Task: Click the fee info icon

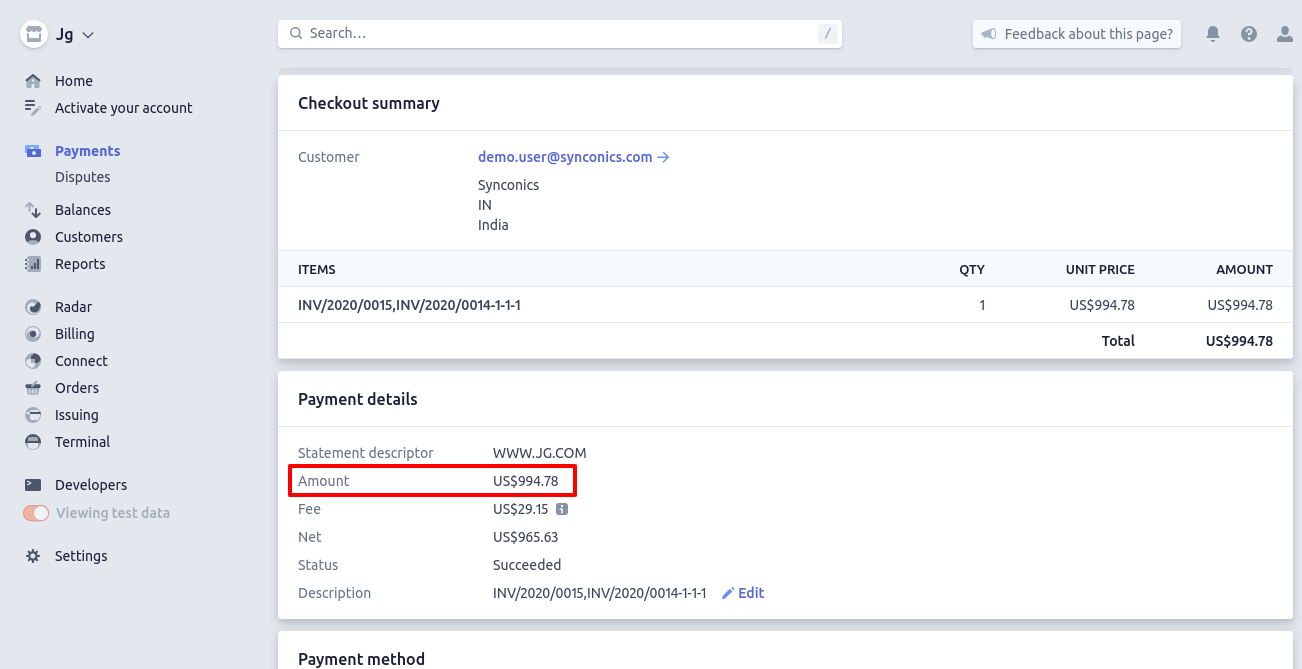Action: [562, 509]
